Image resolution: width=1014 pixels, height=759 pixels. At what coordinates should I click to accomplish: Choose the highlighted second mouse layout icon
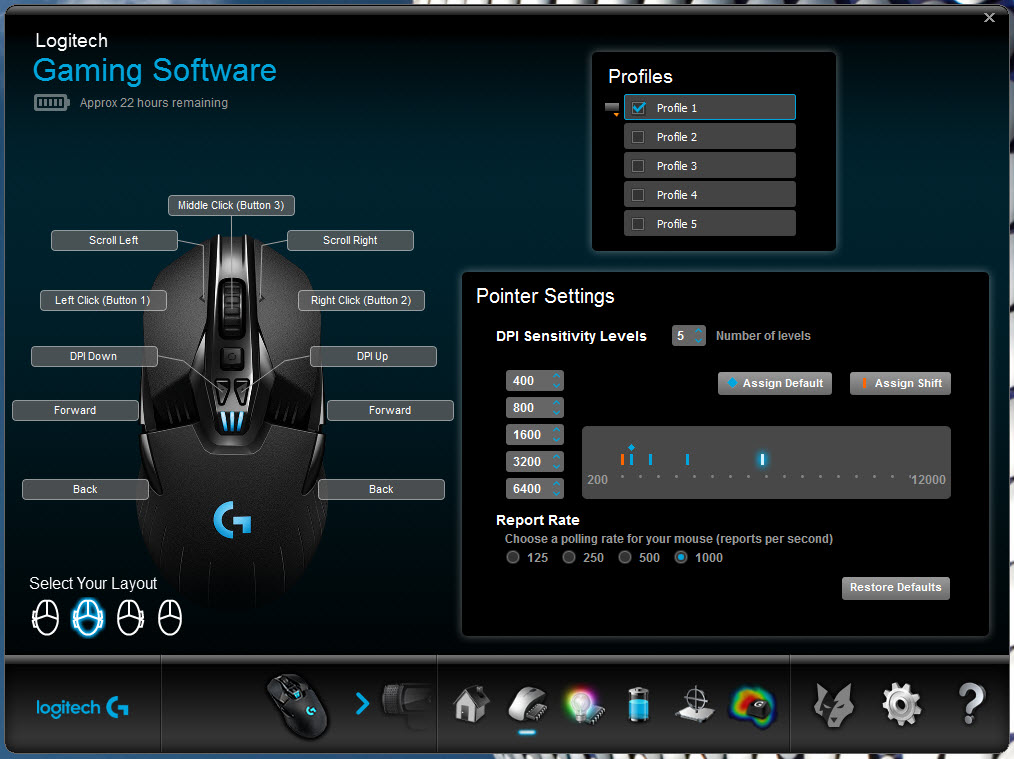88,617
